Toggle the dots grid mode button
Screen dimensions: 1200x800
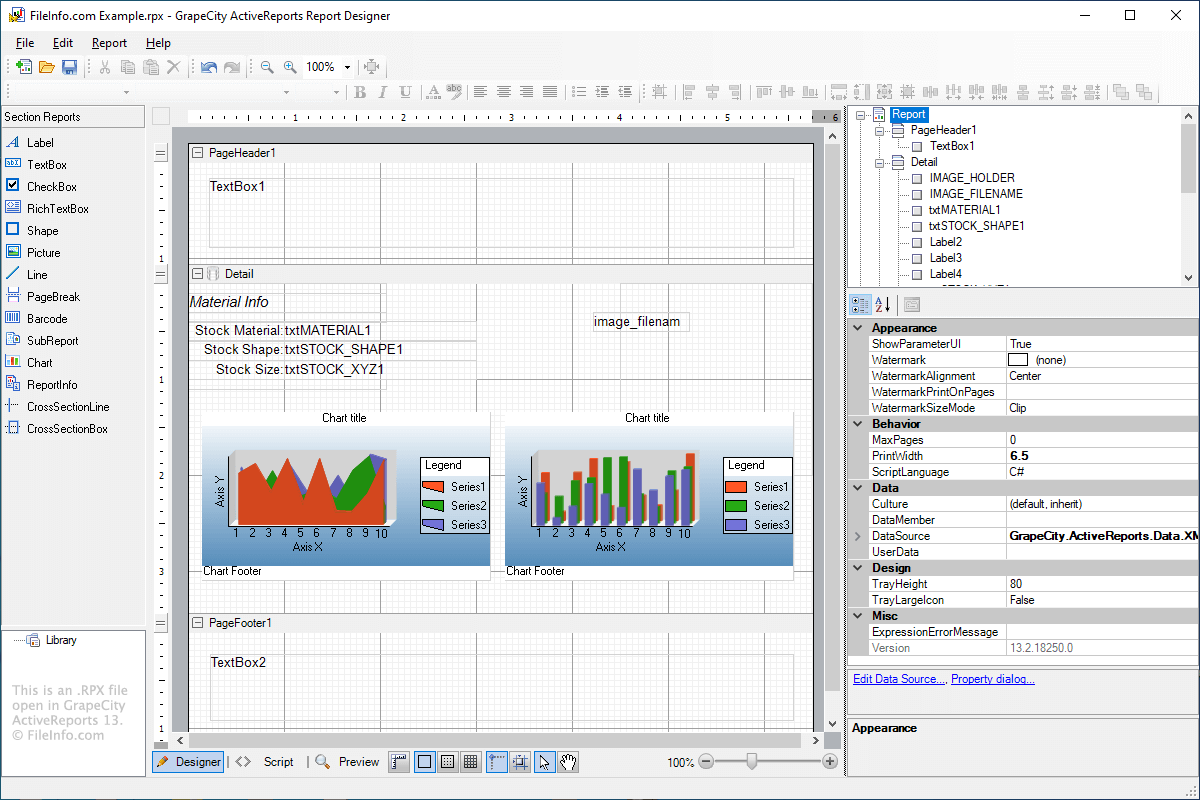448,762
